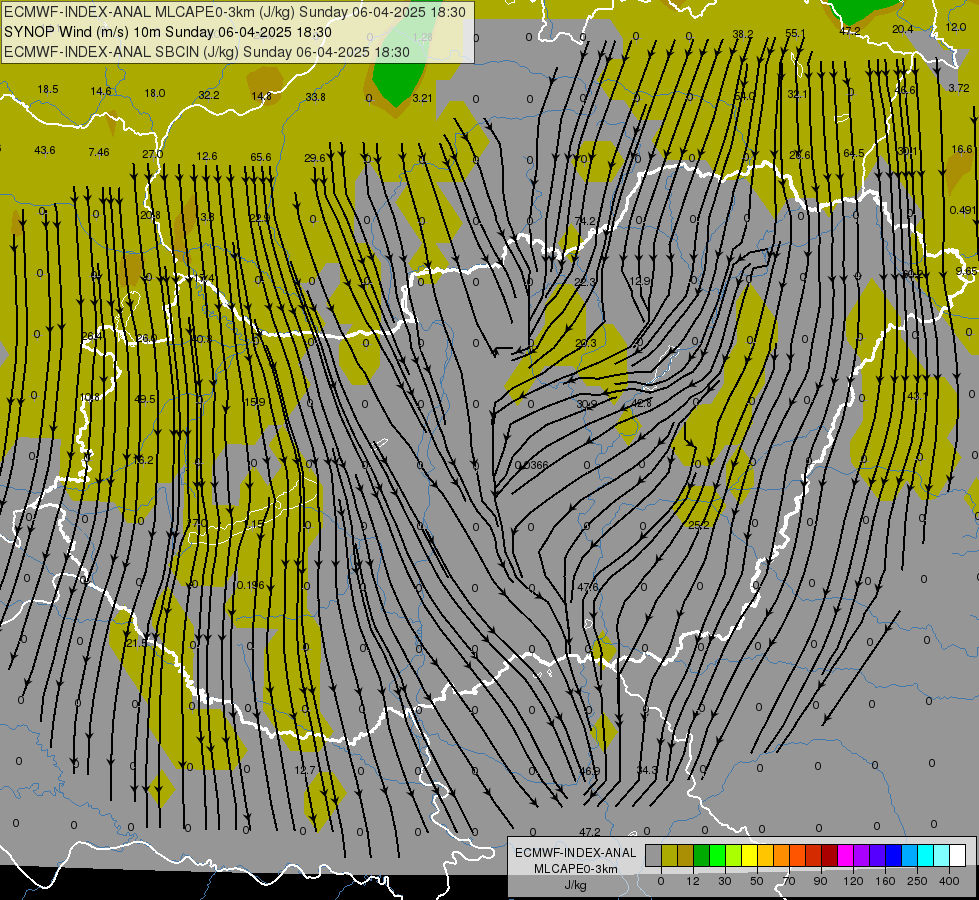Select the 0.491 map value
The height and width of the screenshot is (900, 979).
click(x=962, y=210)
